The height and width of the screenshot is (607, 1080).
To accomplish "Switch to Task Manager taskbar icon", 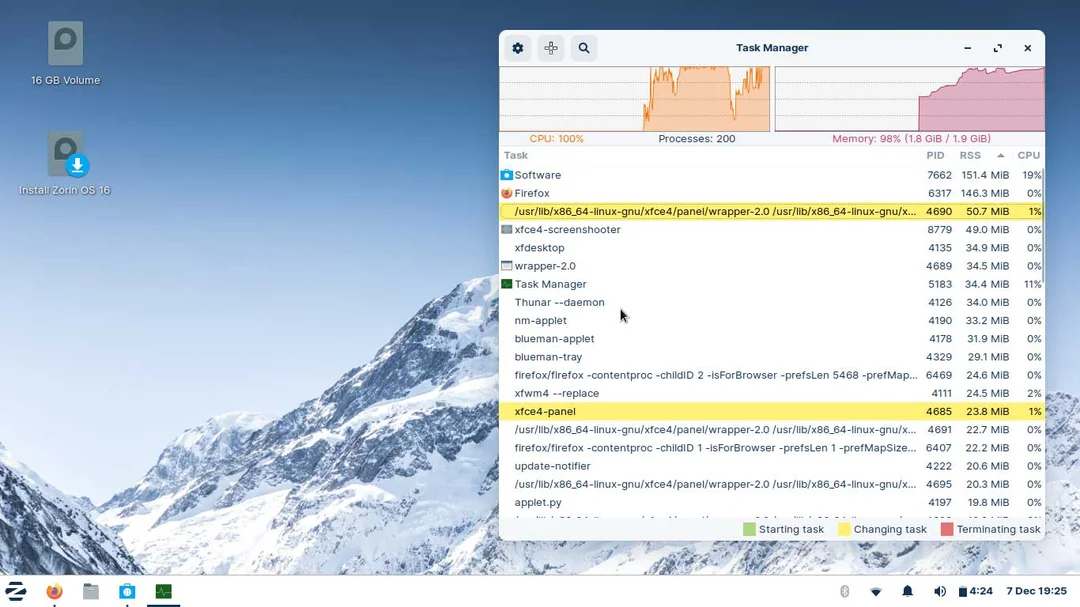I will 163,591.
